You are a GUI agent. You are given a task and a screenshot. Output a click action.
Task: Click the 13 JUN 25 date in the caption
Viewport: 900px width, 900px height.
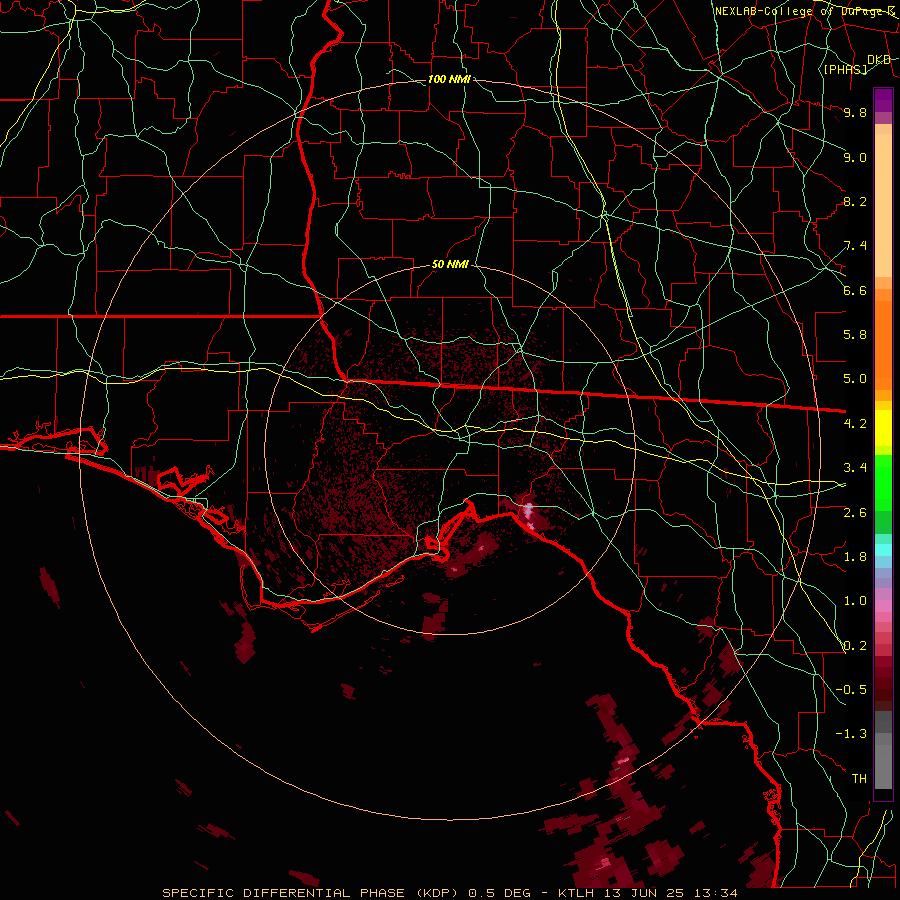tap(645, 893)
